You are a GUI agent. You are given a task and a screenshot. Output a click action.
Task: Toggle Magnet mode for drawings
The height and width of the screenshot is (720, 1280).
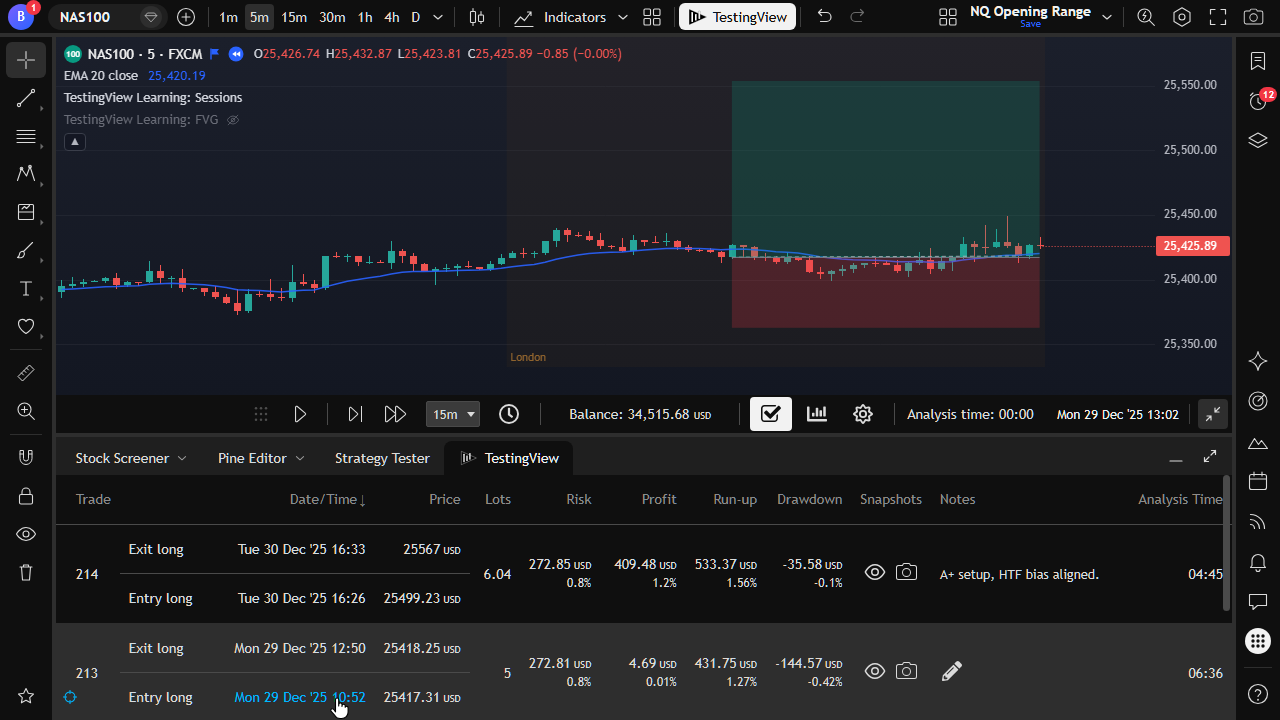point(26,458)
